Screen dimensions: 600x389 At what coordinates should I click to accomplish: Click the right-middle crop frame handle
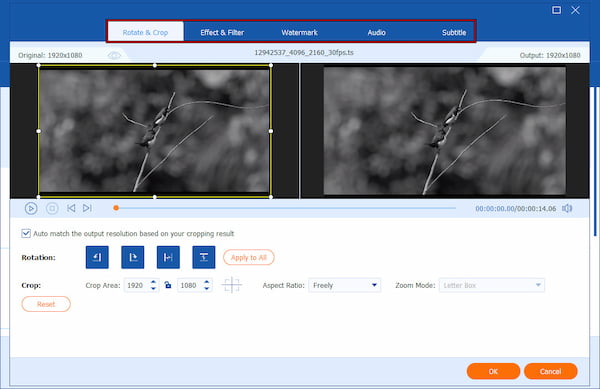[271, 131]
